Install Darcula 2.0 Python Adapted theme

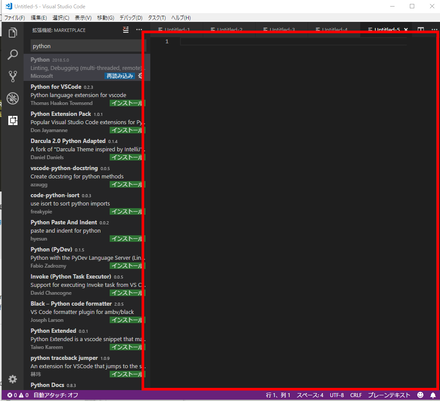[127, 157]
